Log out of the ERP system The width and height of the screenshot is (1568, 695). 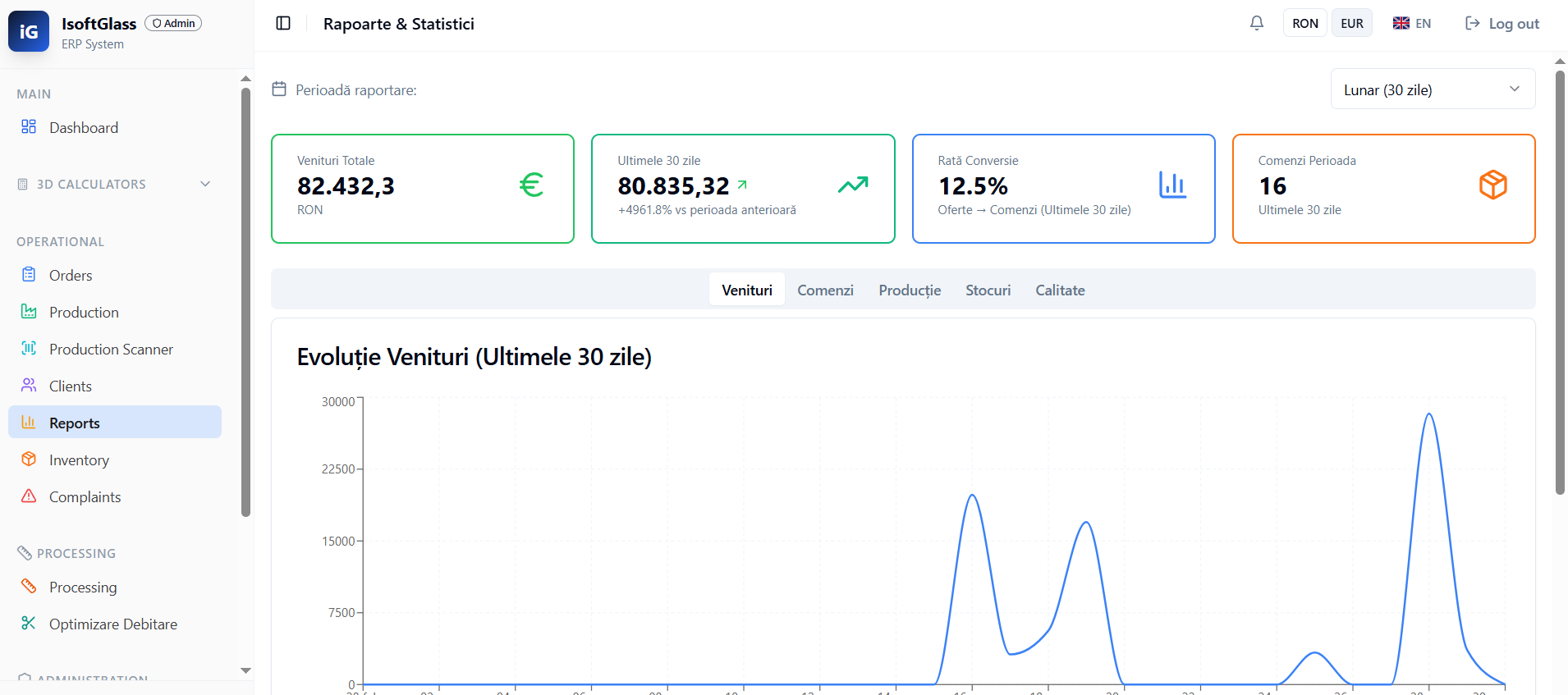[1502, 23]
